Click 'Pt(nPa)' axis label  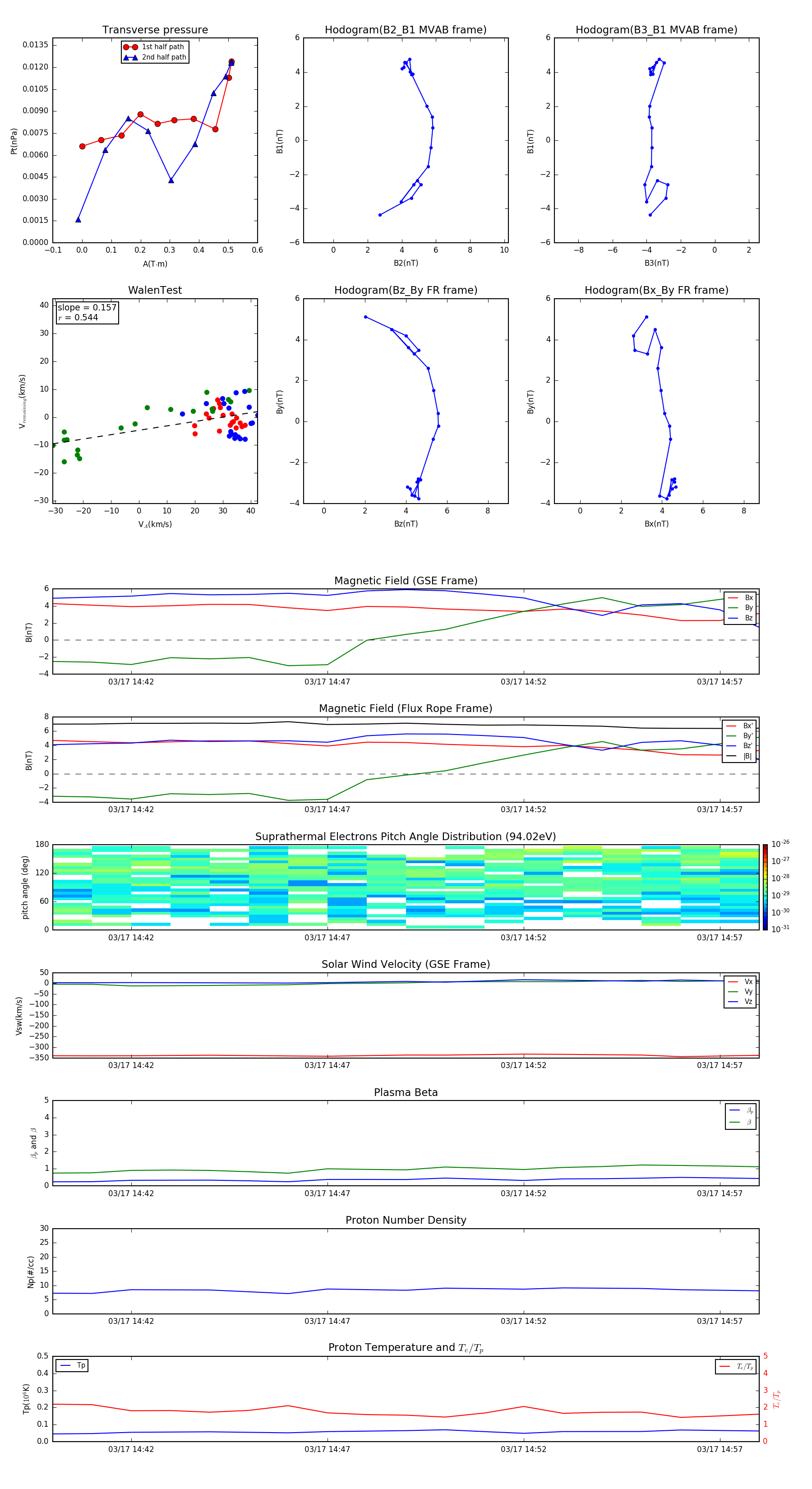point(14,140)
